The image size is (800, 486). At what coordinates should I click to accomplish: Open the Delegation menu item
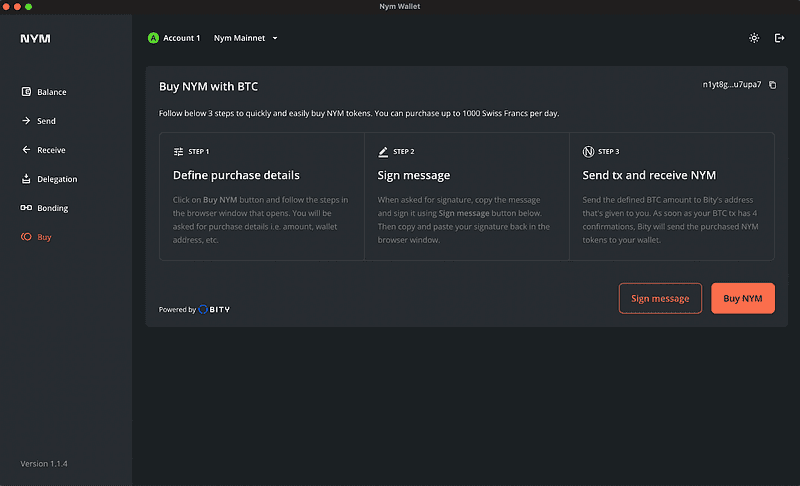57,179
